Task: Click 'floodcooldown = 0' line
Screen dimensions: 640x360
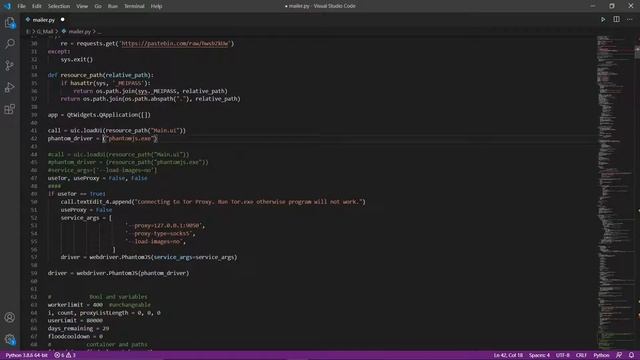Action: click(x=75, y=336)
